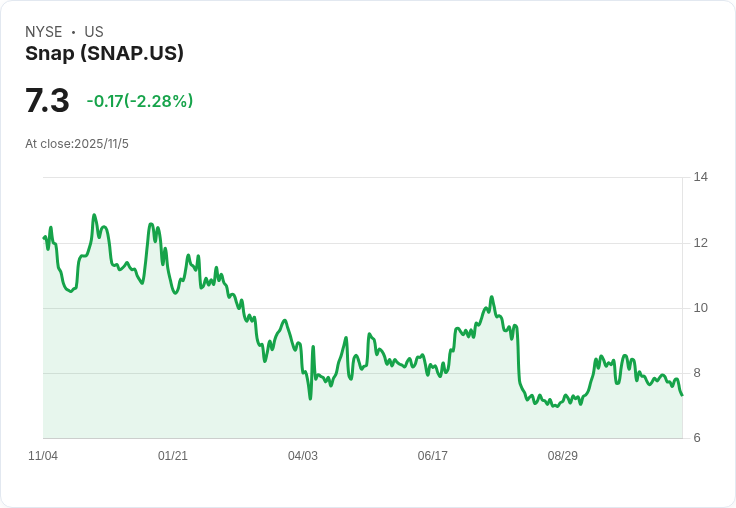Click the 08/29 date axis label
This screenshot has width=736, height=508.
click(x=563, y=456)
